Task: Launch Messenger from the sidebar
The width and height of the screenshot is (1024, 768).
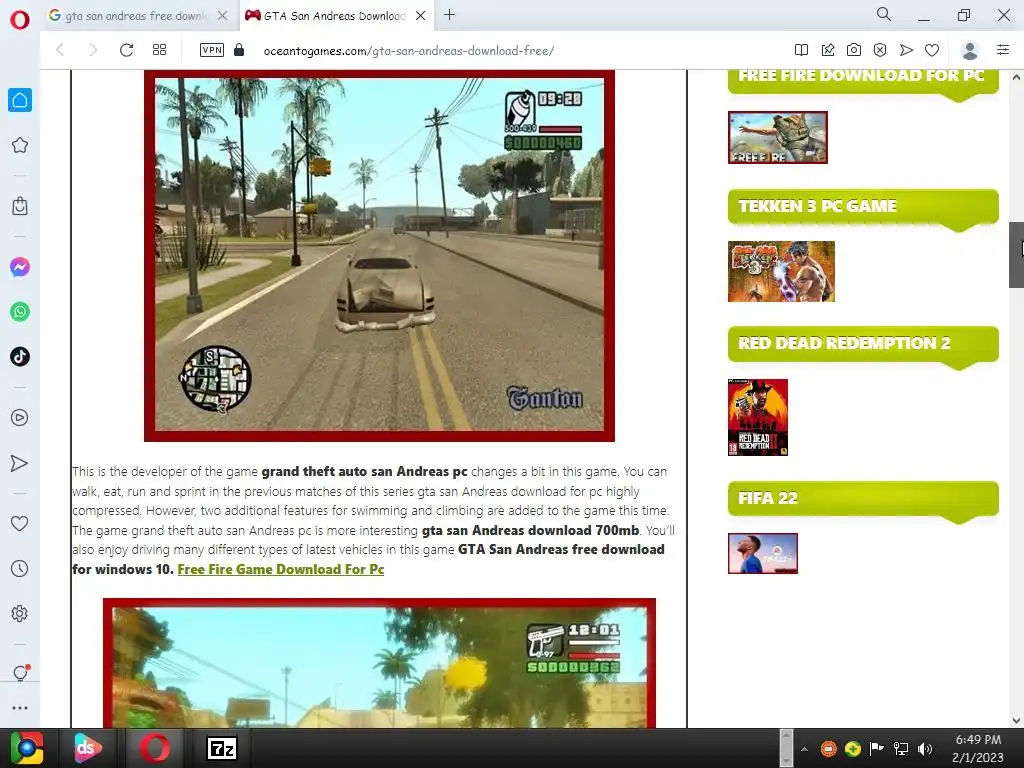Action: pos(20,267)
